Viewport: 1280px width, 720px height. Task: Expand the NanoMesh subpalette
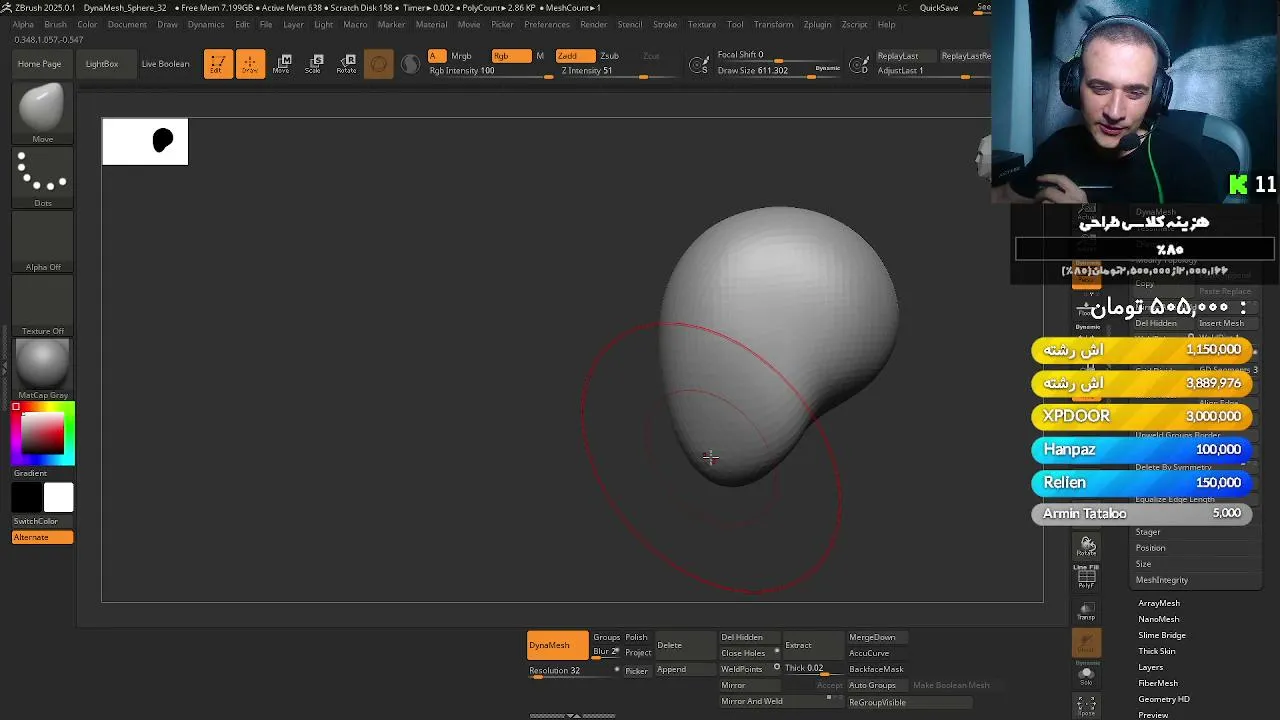click(1158, 619)
